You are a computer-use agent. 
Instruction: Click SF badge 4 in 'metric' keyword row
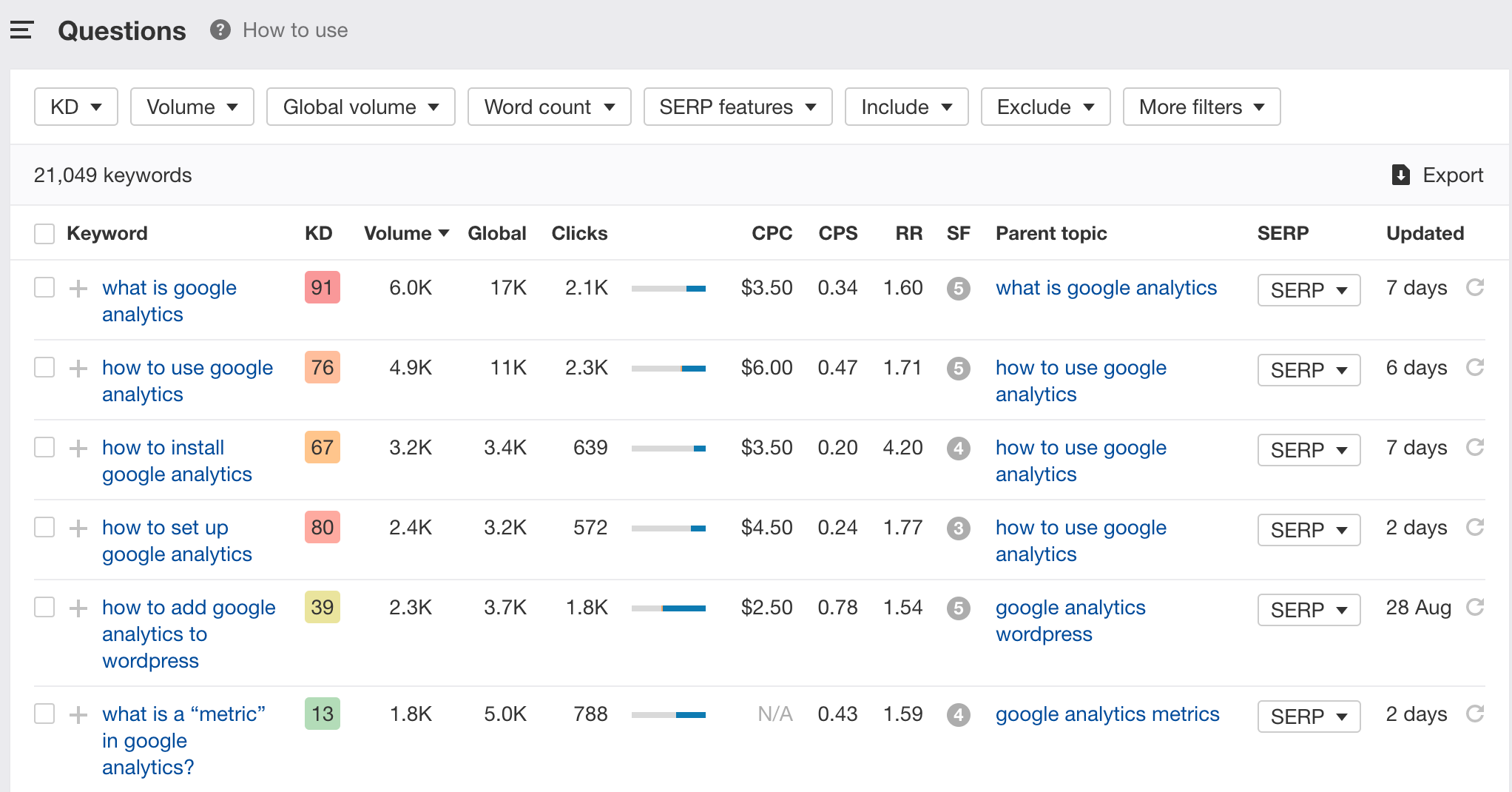coord(959,714)
